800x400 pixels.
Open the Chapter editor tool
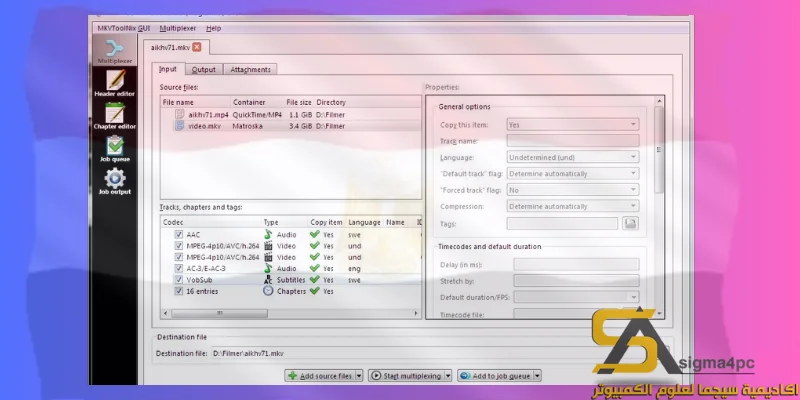pyautogui.click(x=115, y=116)
